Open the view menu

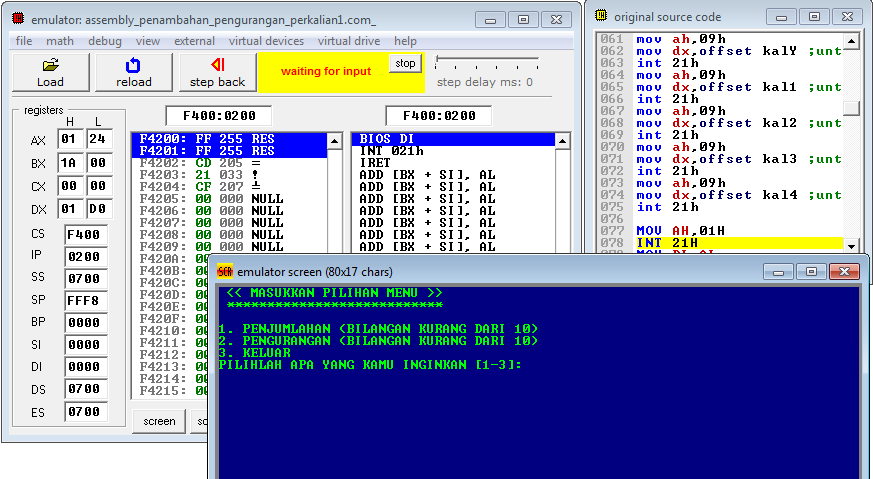click(x=148, y=41)
